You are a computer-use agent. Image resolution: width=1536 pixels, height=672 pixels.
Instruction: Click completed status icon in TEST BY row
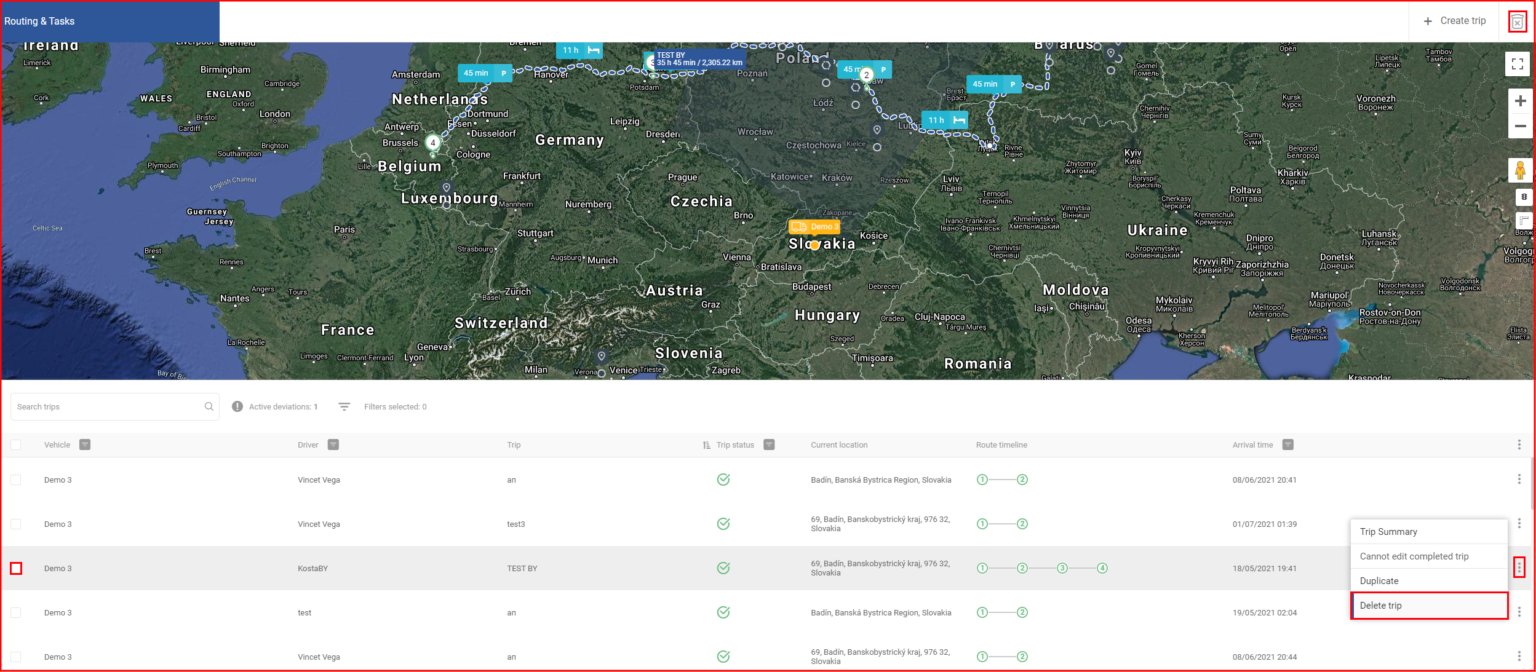tap(723, 568)
